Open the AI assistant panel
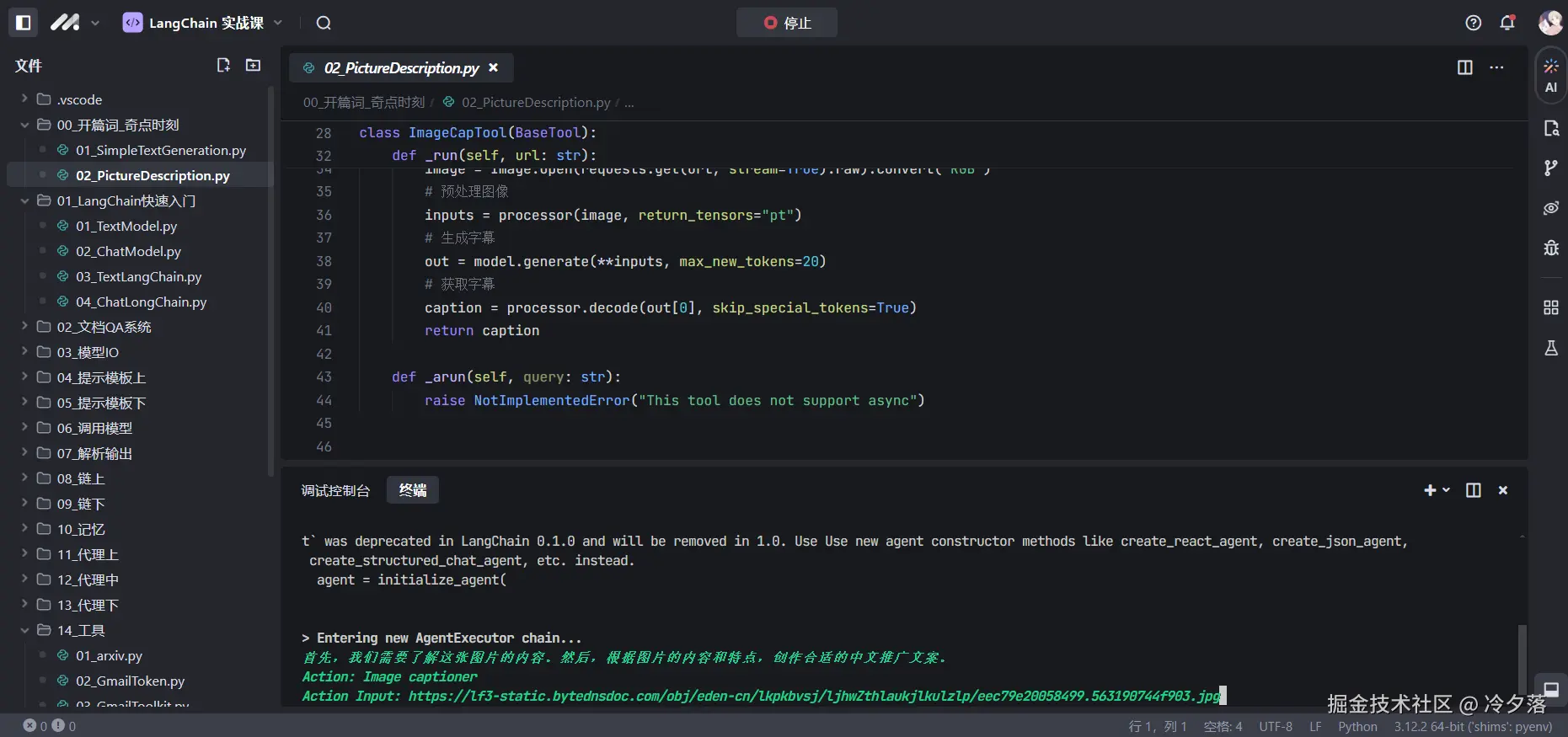Viewport: 1568px width, 737px height. point(1550,76)
